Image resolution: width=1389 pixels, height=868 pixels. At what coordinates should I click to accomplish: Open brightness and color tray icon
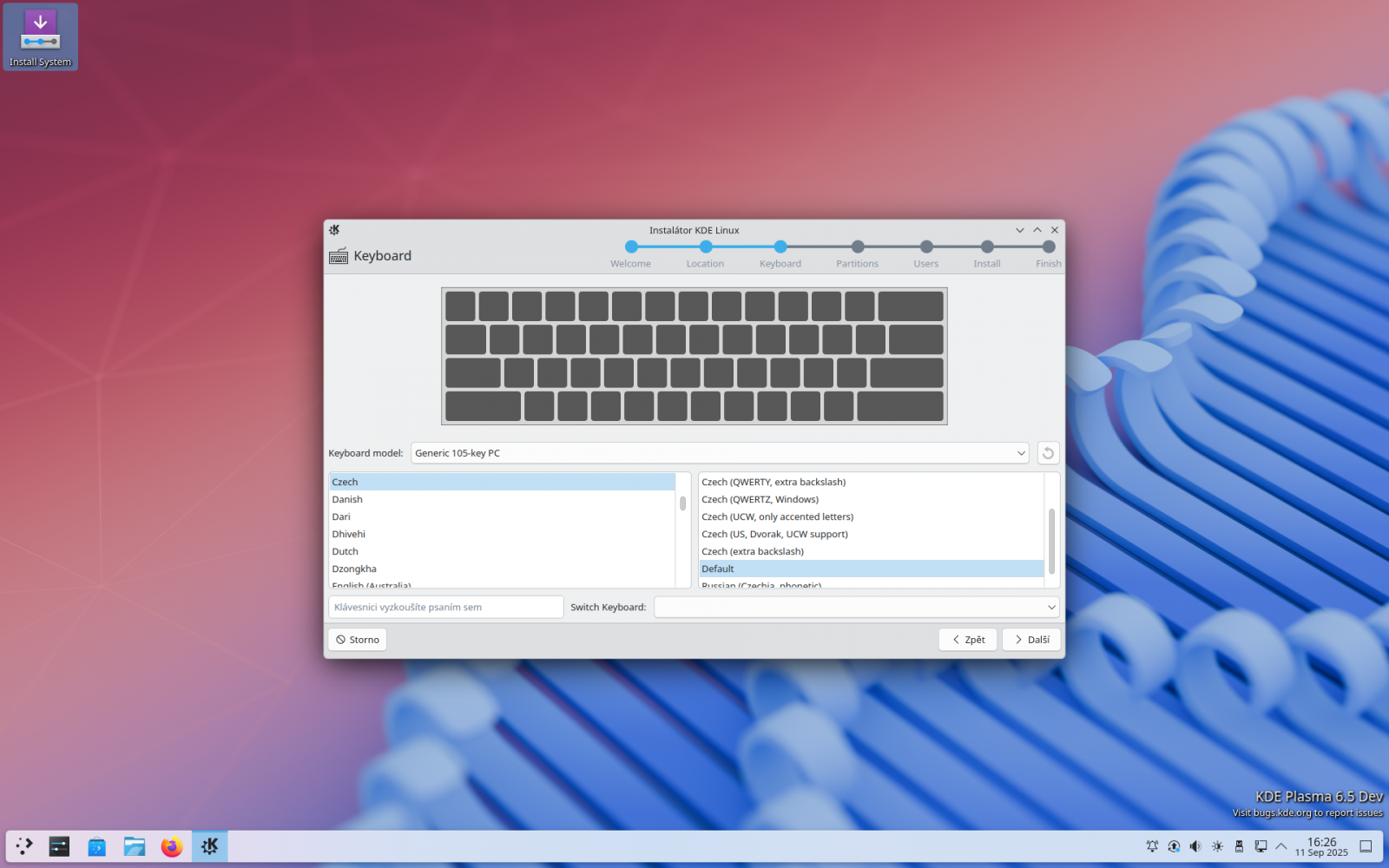1217,846
